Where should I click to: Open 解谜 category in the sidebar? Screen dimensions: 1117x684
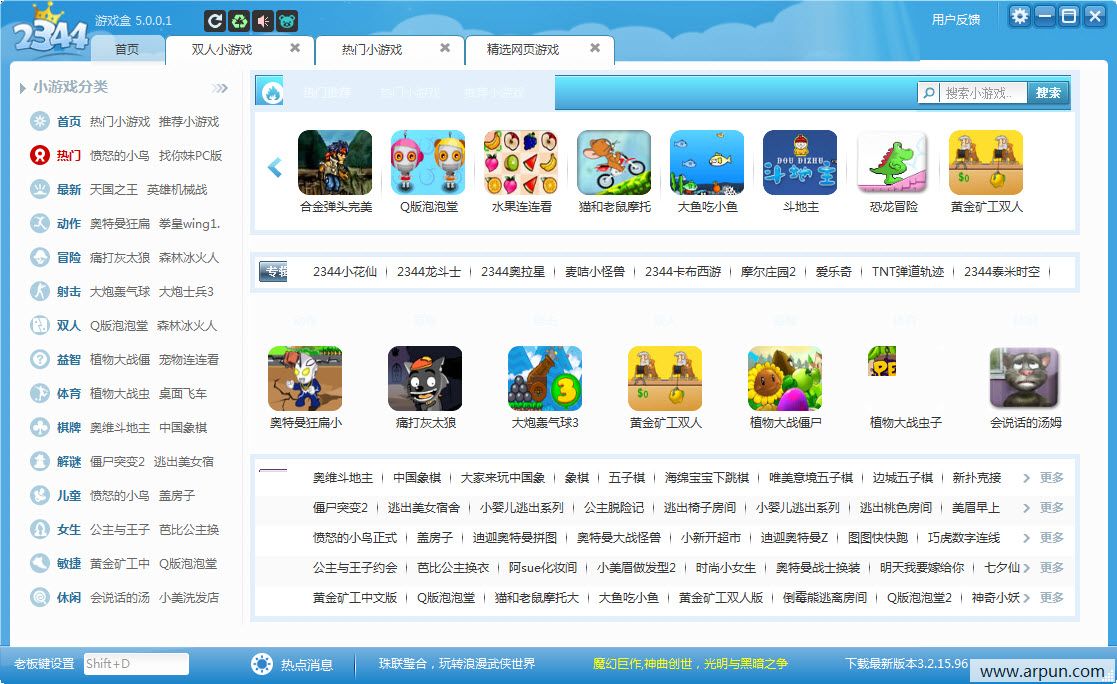(x=68, y=462)
